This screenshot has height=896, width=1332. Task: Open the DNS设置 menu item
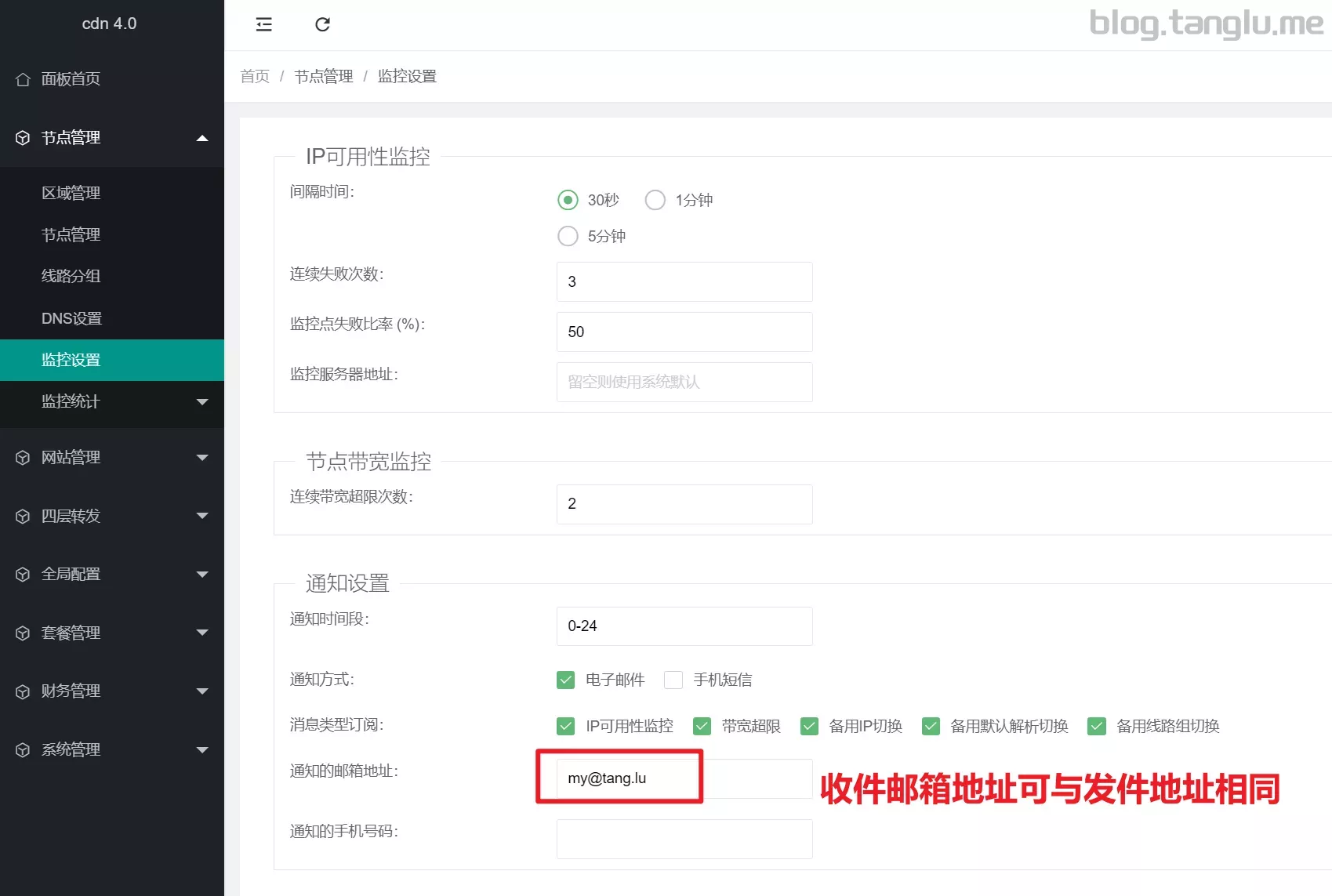[70, 318]
